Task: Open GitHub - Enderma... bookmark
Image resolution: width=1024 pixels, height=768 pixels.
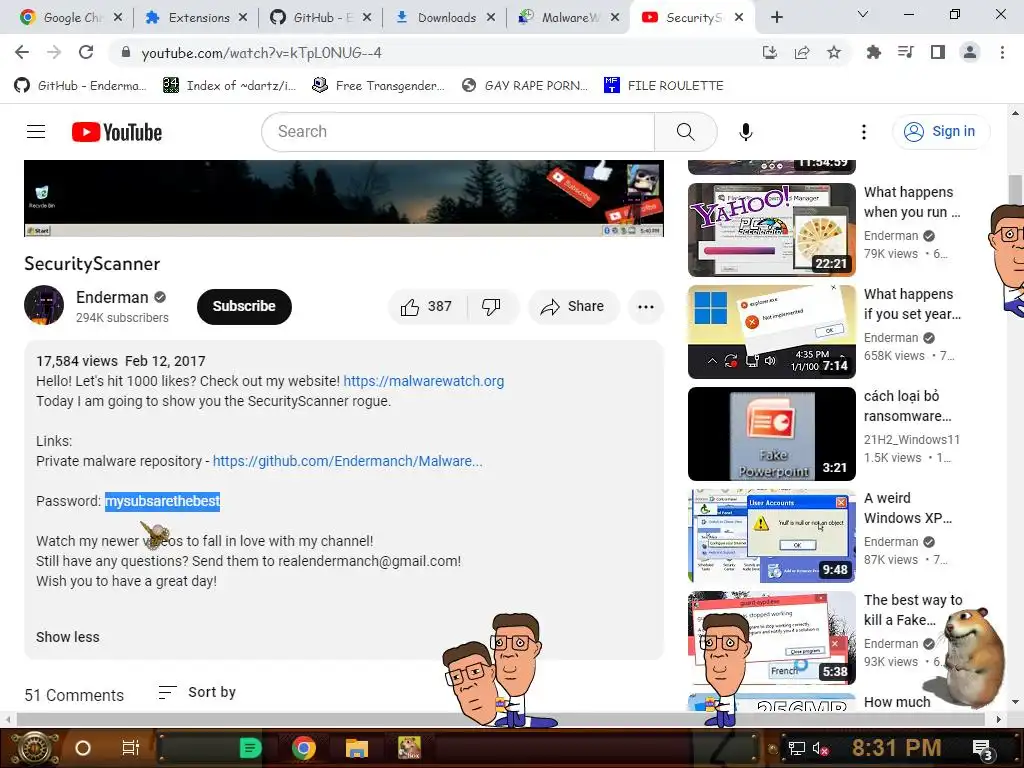Action: [x=80, y=86]
